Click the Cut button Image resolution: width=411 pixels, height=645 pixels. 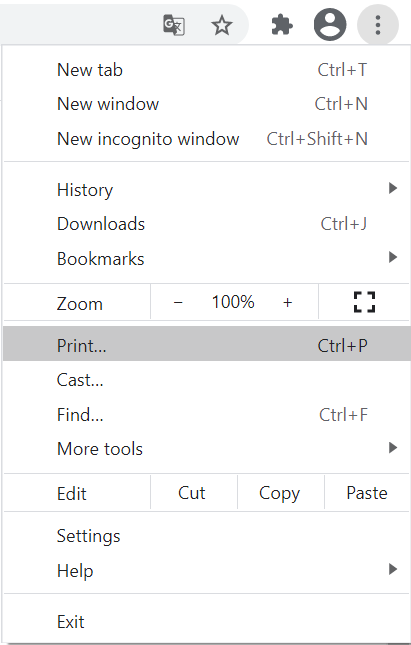point(194,493)
